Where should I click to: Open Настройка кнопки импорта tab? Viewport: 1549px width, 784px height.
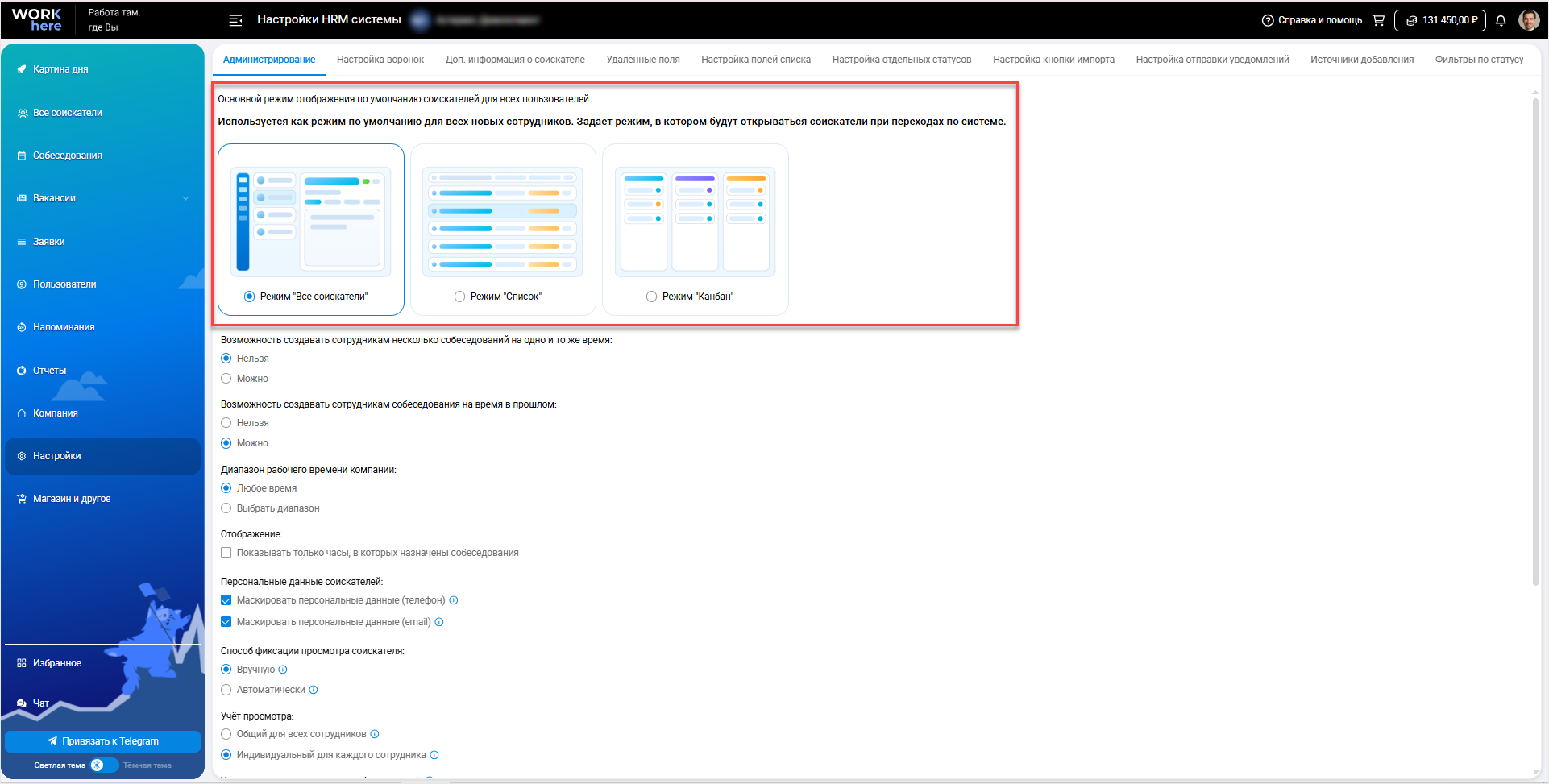pyautogui.click(x=1053, y=60)
